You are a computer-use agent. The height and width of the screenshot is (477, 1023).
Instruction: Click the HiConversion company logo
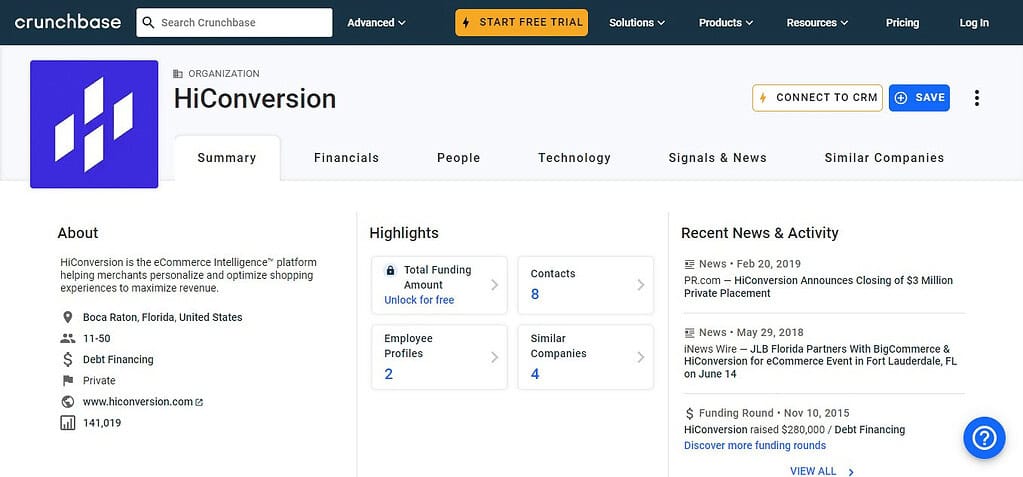(94, 124)
